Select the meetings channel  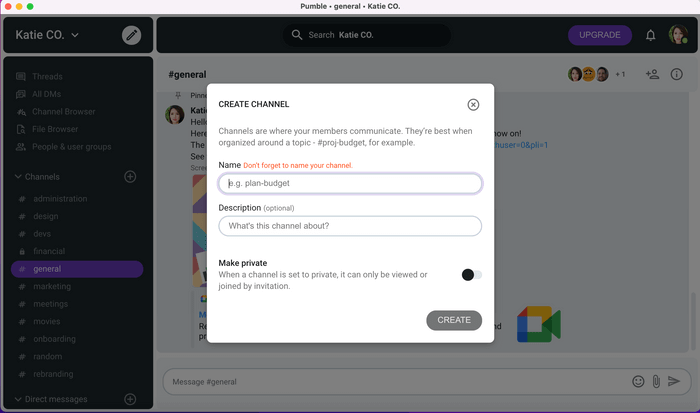[77, 304]
